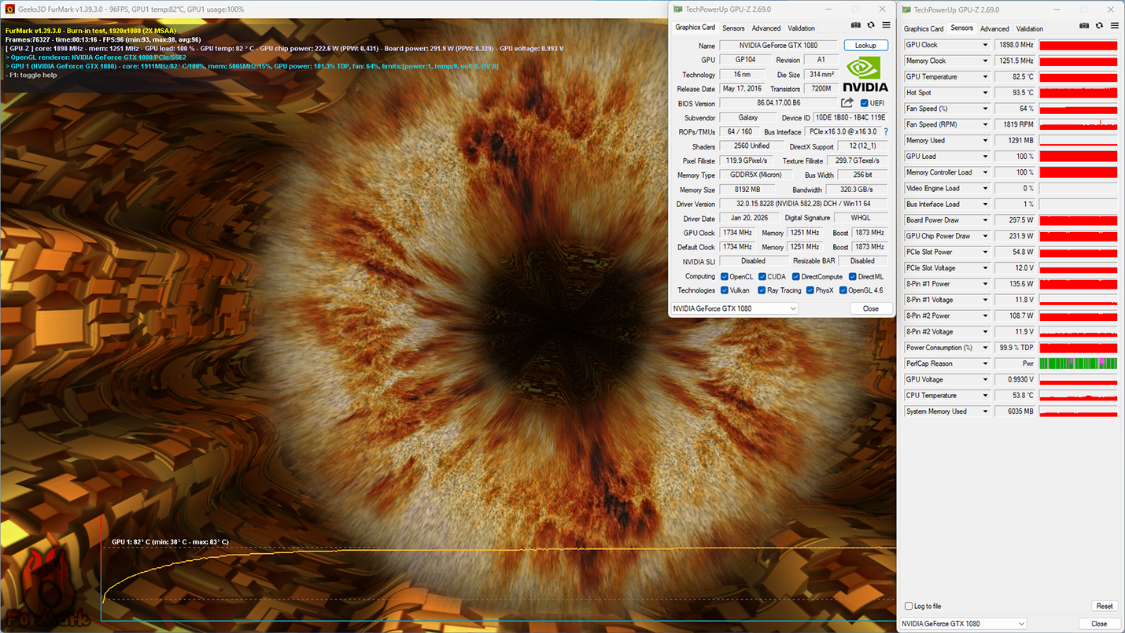Open the PerfCap Reason sensor dropdown
1125x633 pixels.
pos(985,364)
